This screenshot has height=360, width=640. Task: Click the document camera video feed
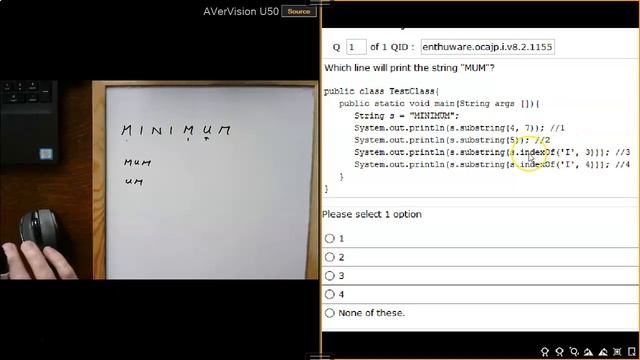click(159, 180)
